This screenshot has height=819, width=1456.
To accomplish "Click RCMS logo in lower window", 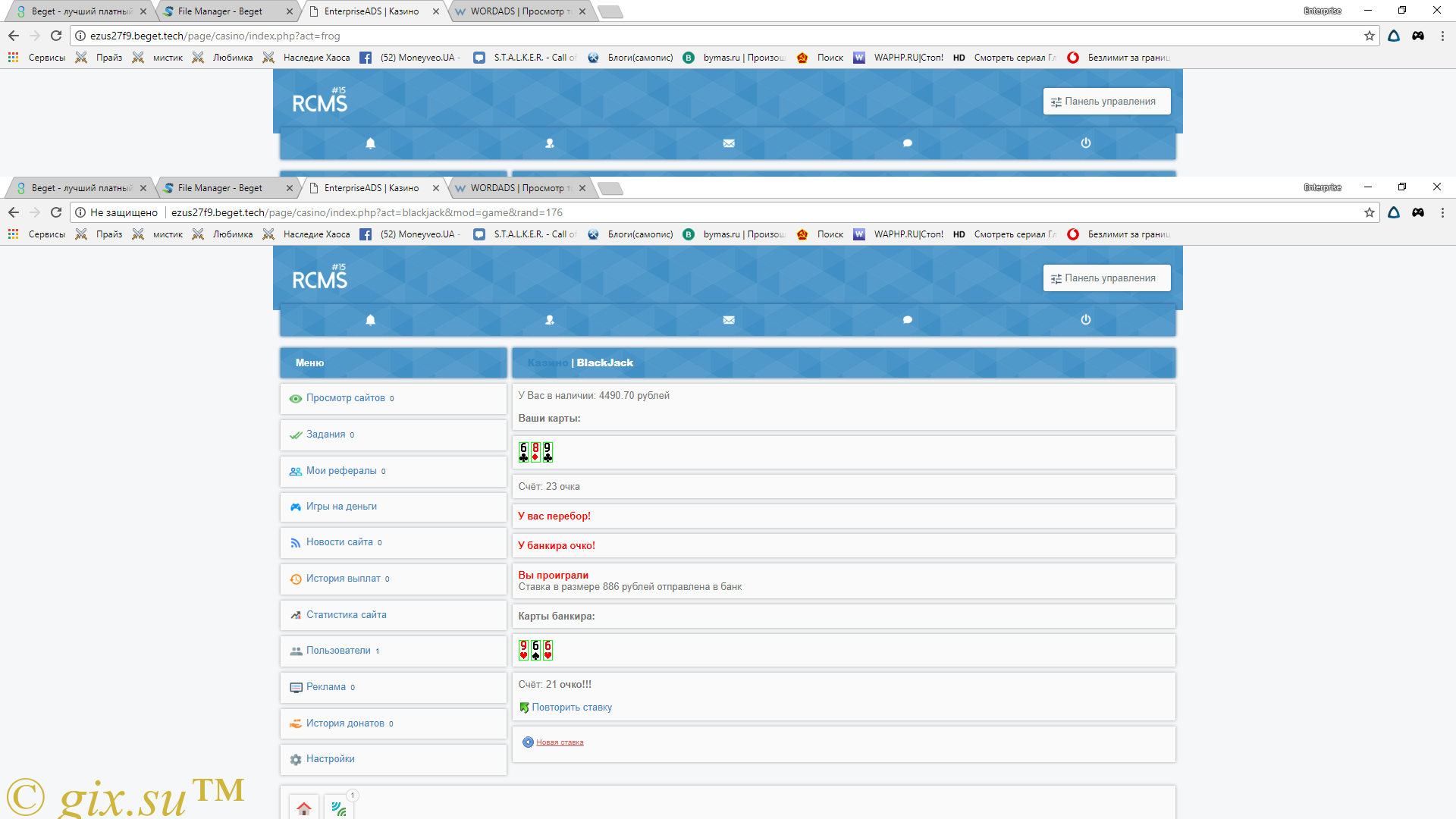I will (319, 277).
